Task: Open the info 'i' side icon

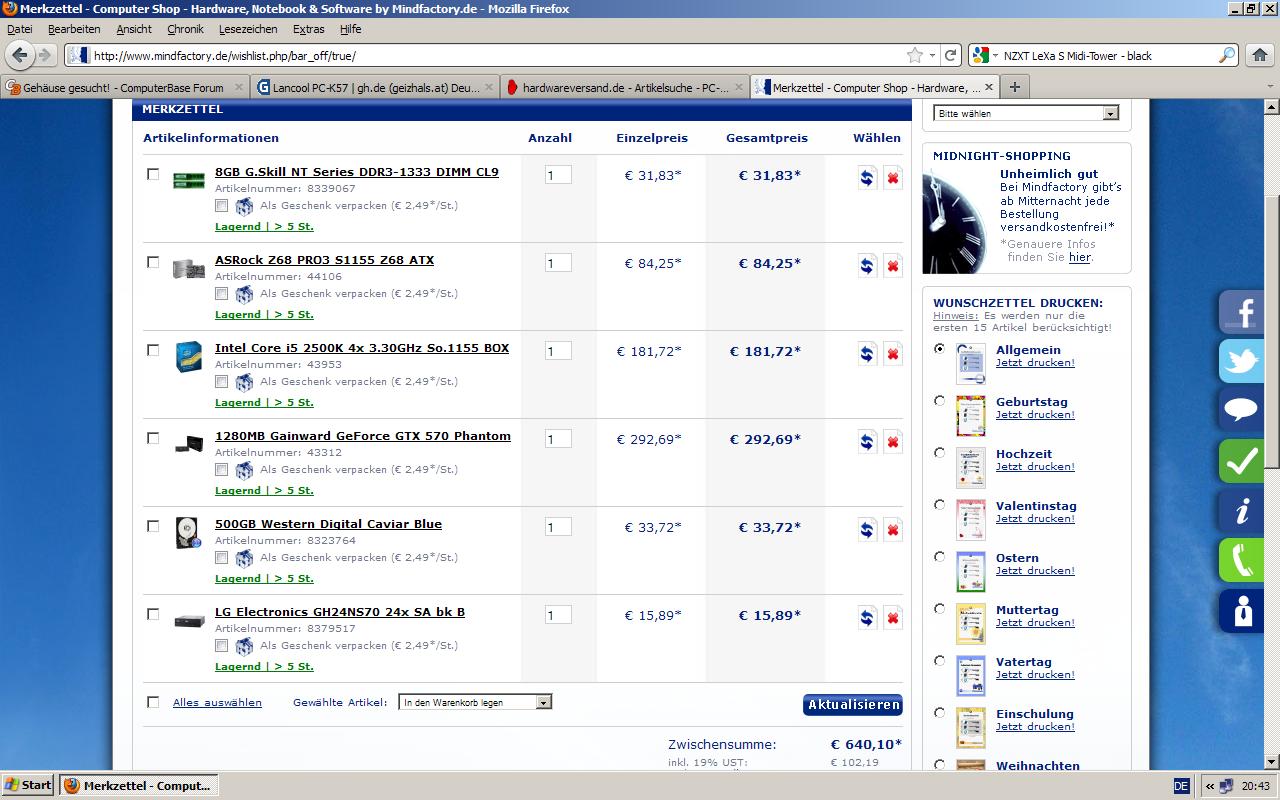Action: (1241, 511)
